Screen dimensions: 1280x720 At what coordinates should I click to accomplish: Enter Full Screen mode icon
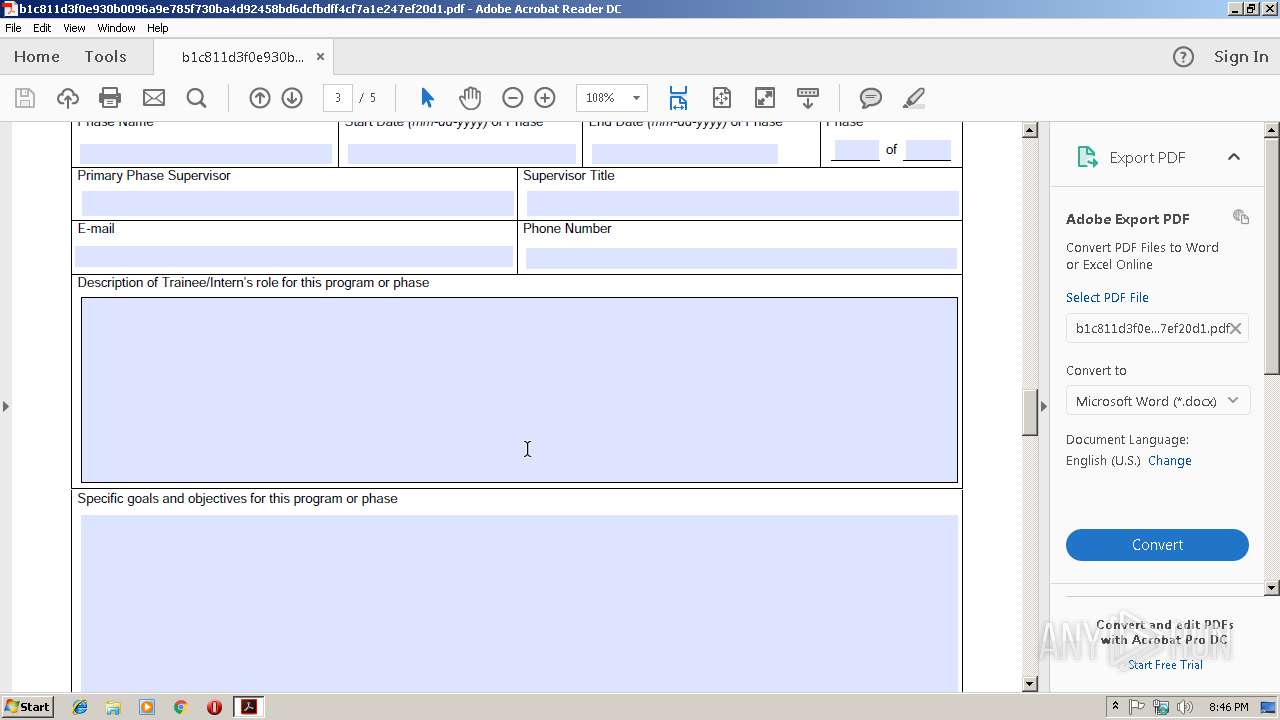[x=765, y=98]
